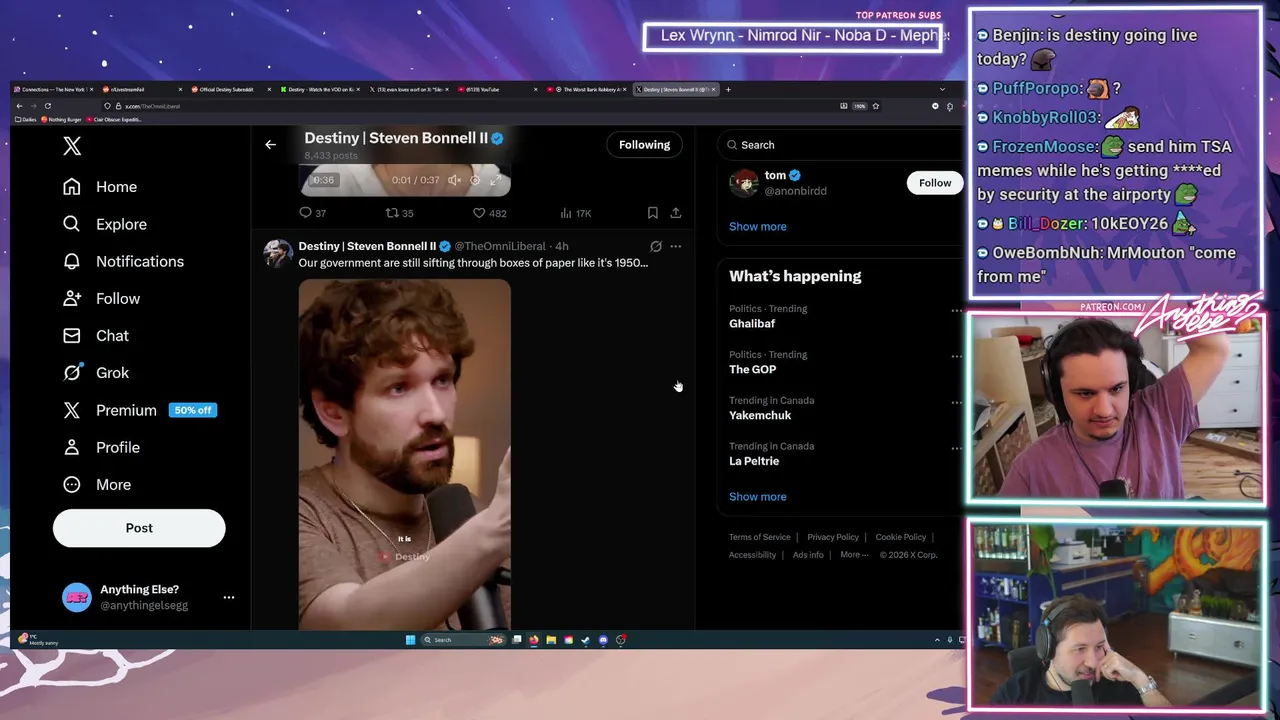The height and width of the screenshot is (720, 1280).
Task: Click the back arrow on profile header
Action: pyautogui.click(x=270, y=145)
